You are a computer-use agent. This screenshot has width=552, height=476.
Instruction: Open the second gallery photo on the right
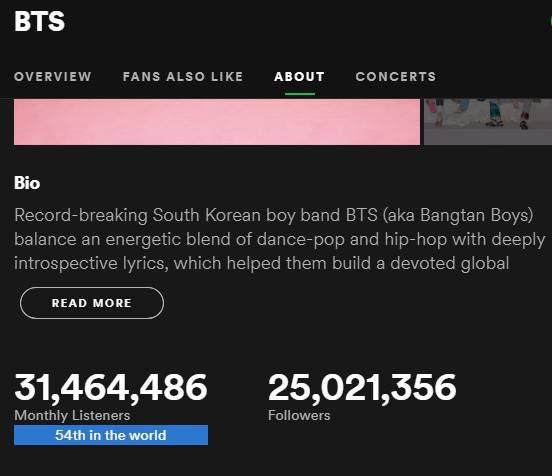pyautogui.click(x=488, y=122)
